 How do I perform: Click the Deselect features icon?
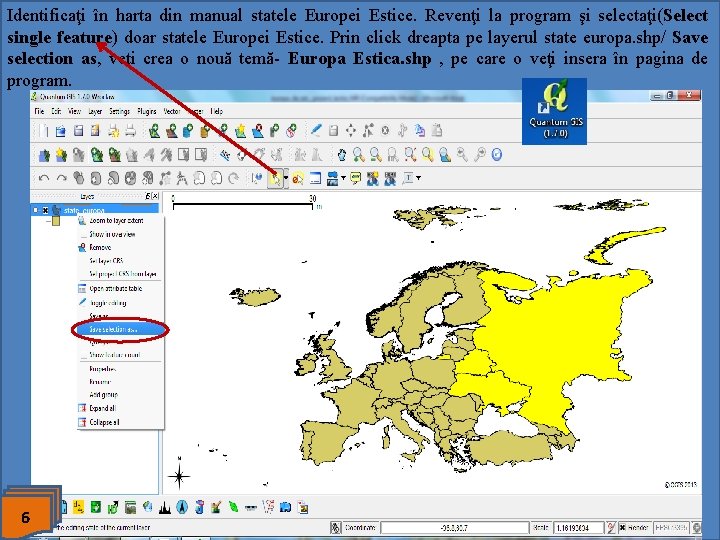click(x=298, y=178)
